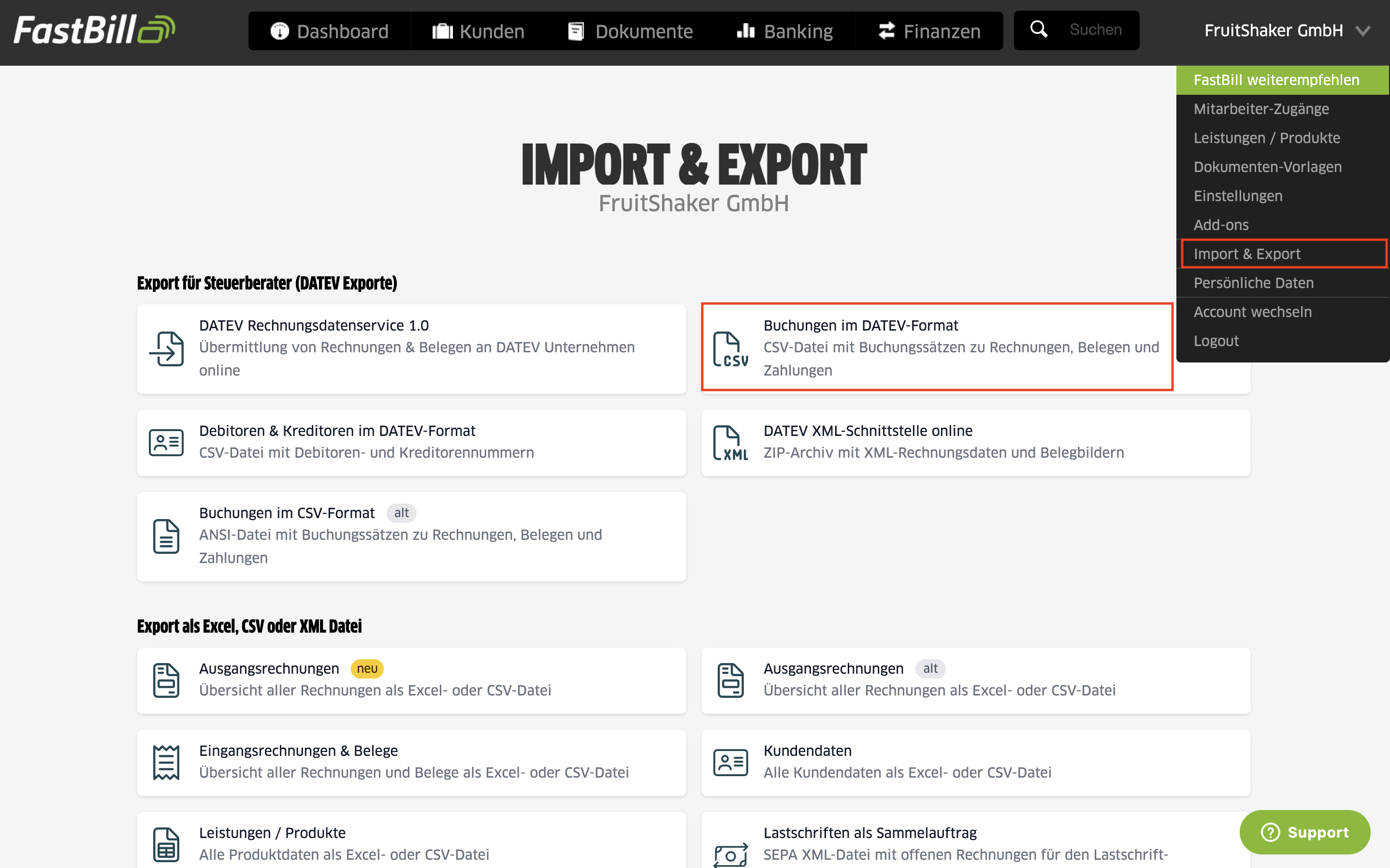Open Debitoren & Kreditoren im DATEV-Format
Image resolution: width=1390 pixels, height=868 pixels.
pos(411,443)
